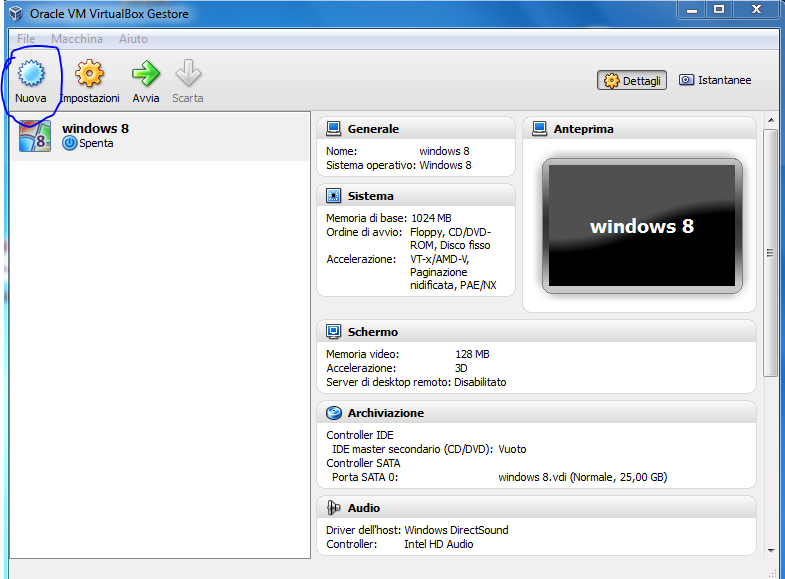
Task: Click the Anteprima preview thumbnail
Action: tap(642, 226)
